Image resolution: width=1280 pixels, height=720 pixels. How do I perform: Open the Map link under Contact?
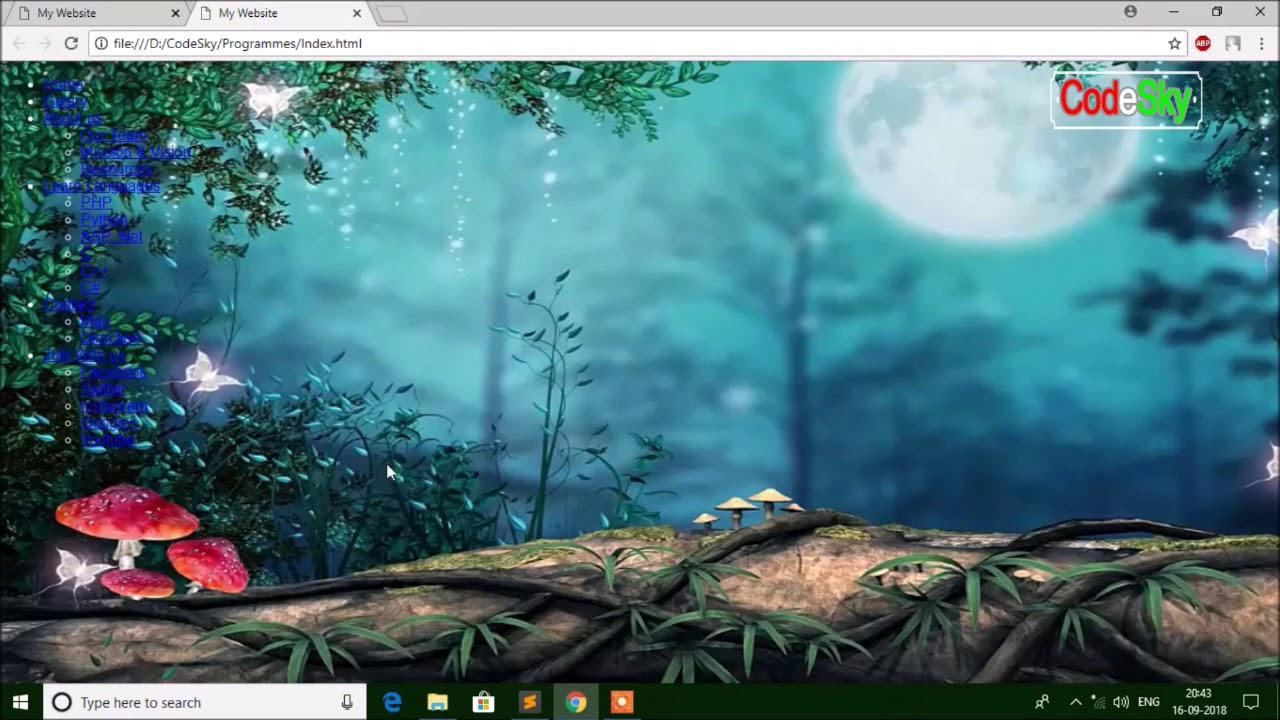point(94,322)
